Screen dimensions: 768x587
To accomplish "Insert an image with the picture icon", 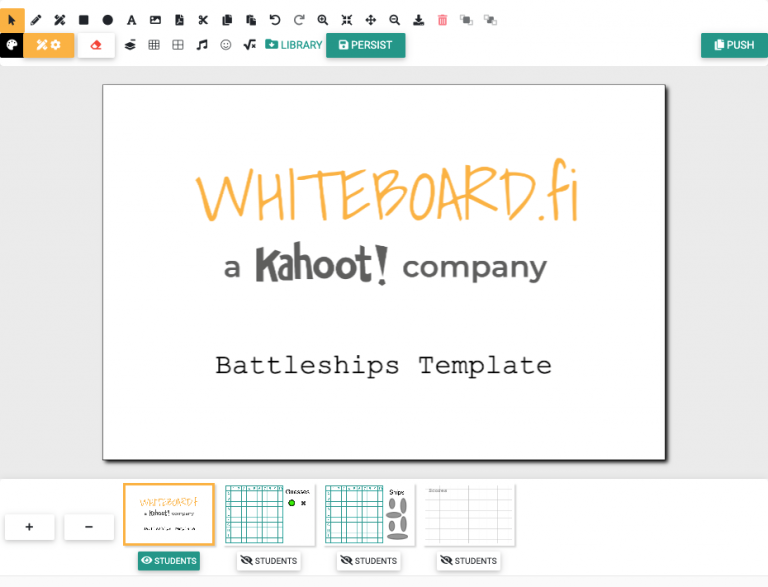I will pos(155,20).
